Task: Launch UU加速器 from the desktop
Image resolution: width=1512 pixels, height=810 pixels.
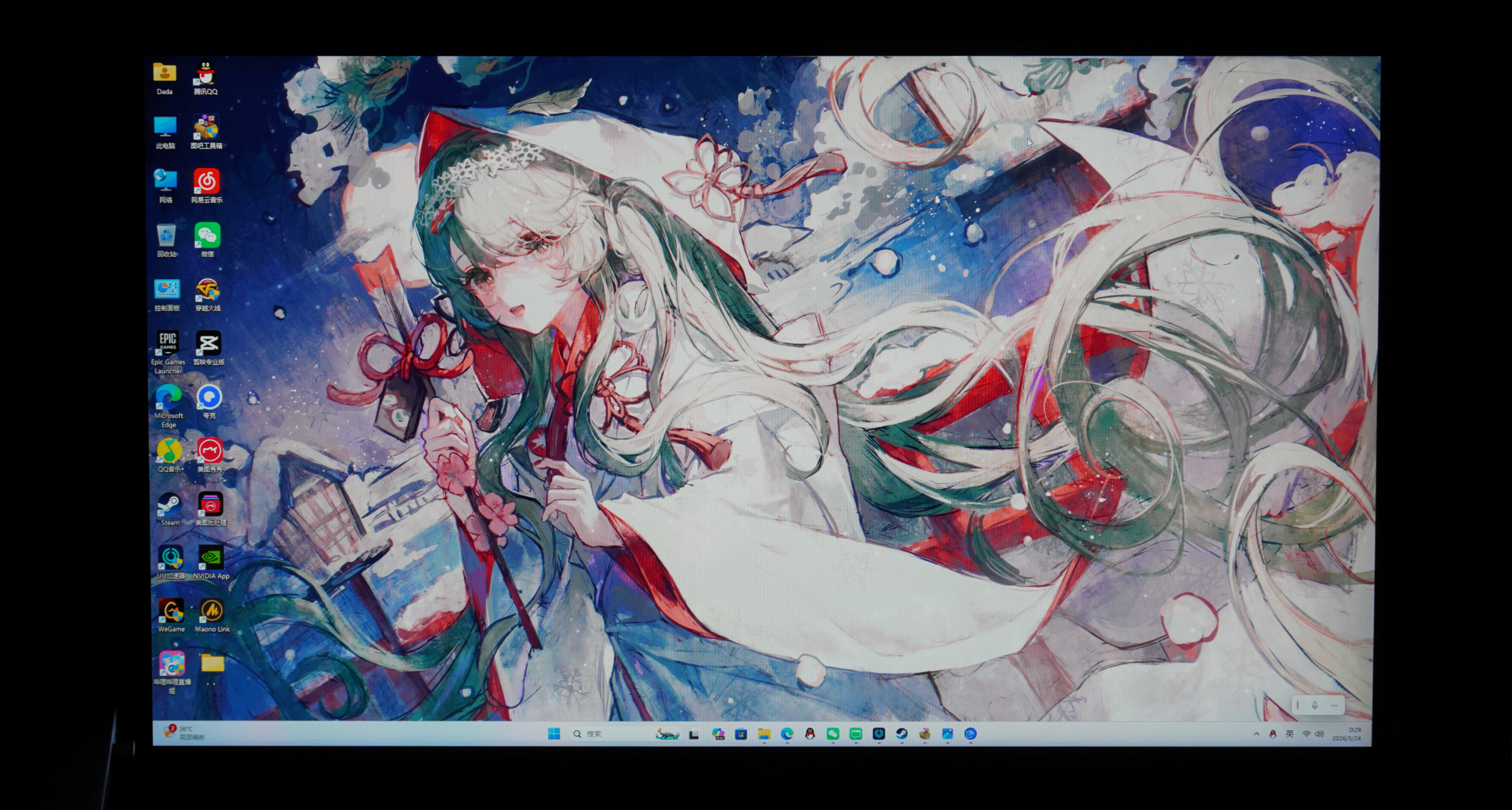Action: [x=171, y=562]
